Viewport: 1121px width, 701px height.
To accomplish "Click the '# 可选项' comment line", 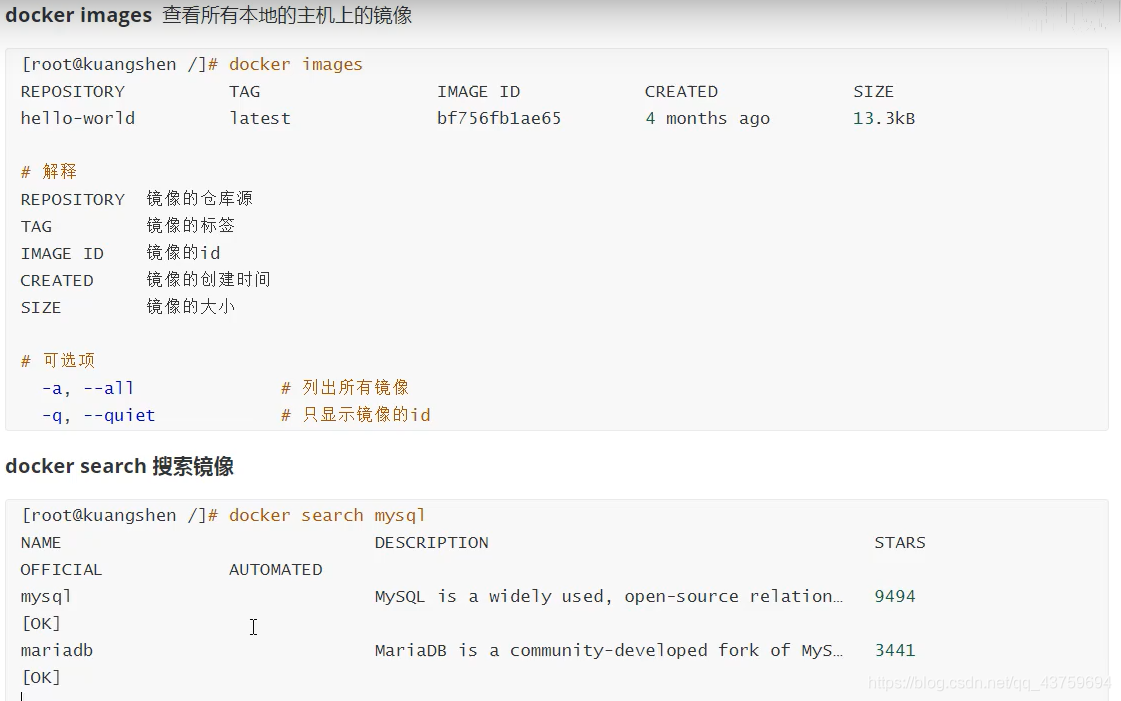I will (x=58, y=360).
